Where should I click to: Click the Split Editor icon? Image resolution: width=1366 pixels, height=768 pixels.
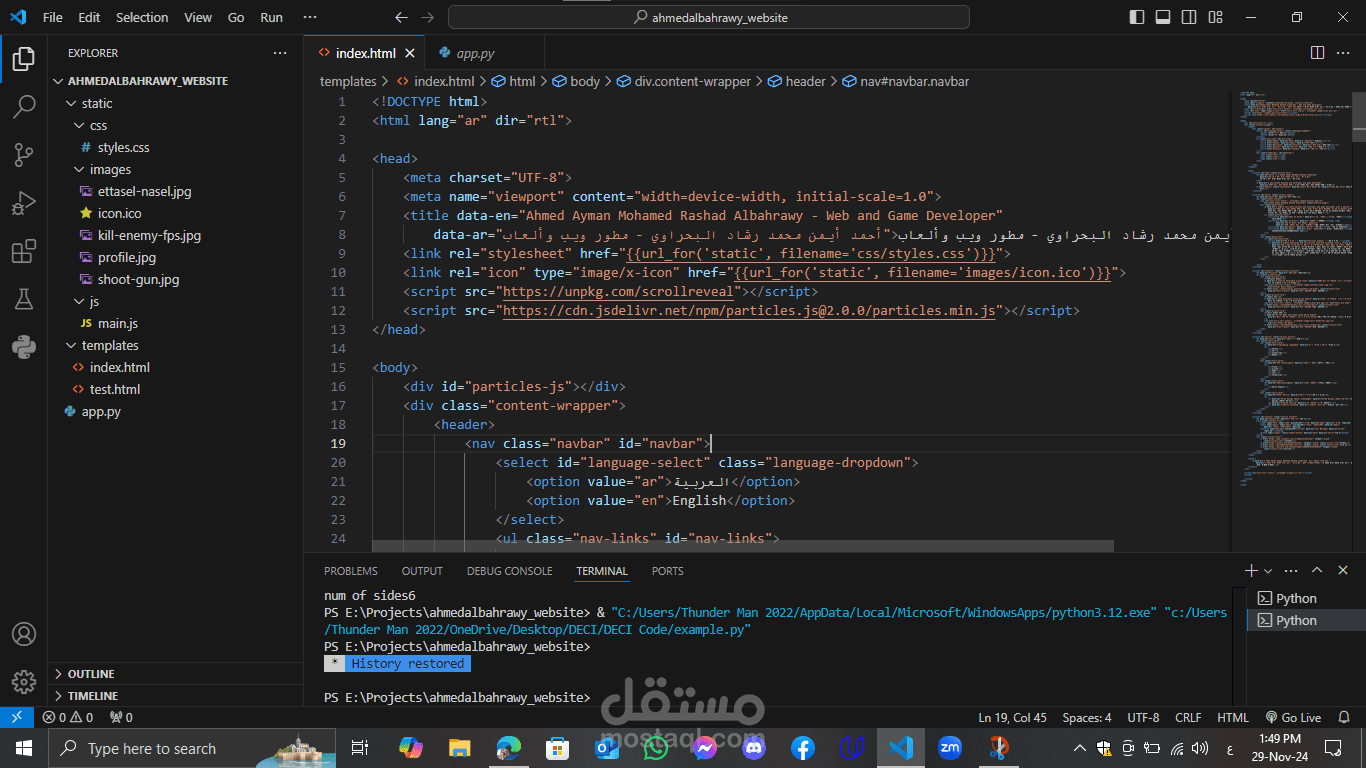(1317, 53)
